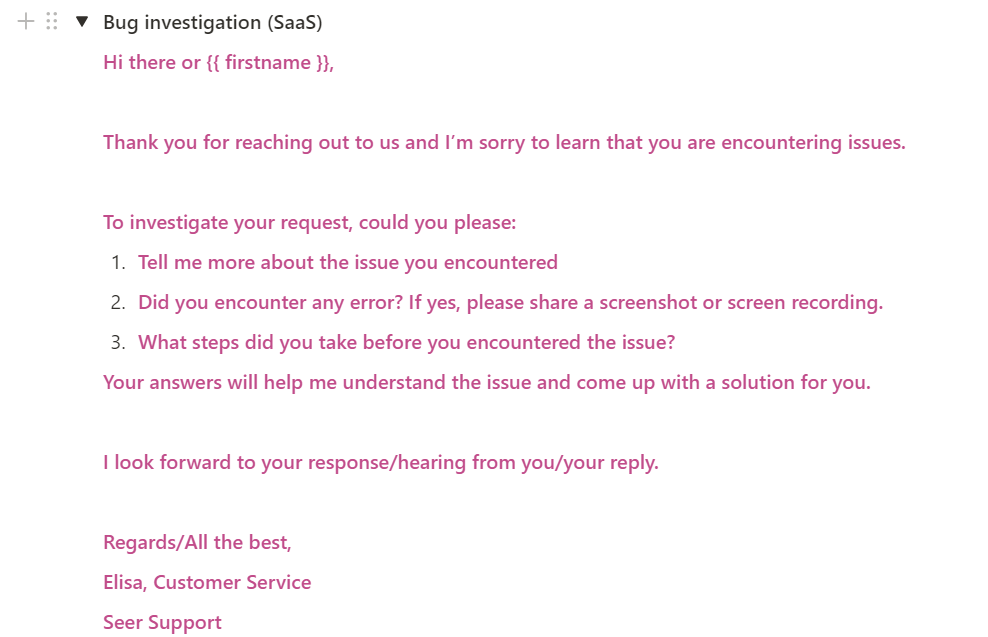988x637 pixels.
Task: Click the '{{ firstname }}' placeholder text
Action: click(x=268, y=62)
